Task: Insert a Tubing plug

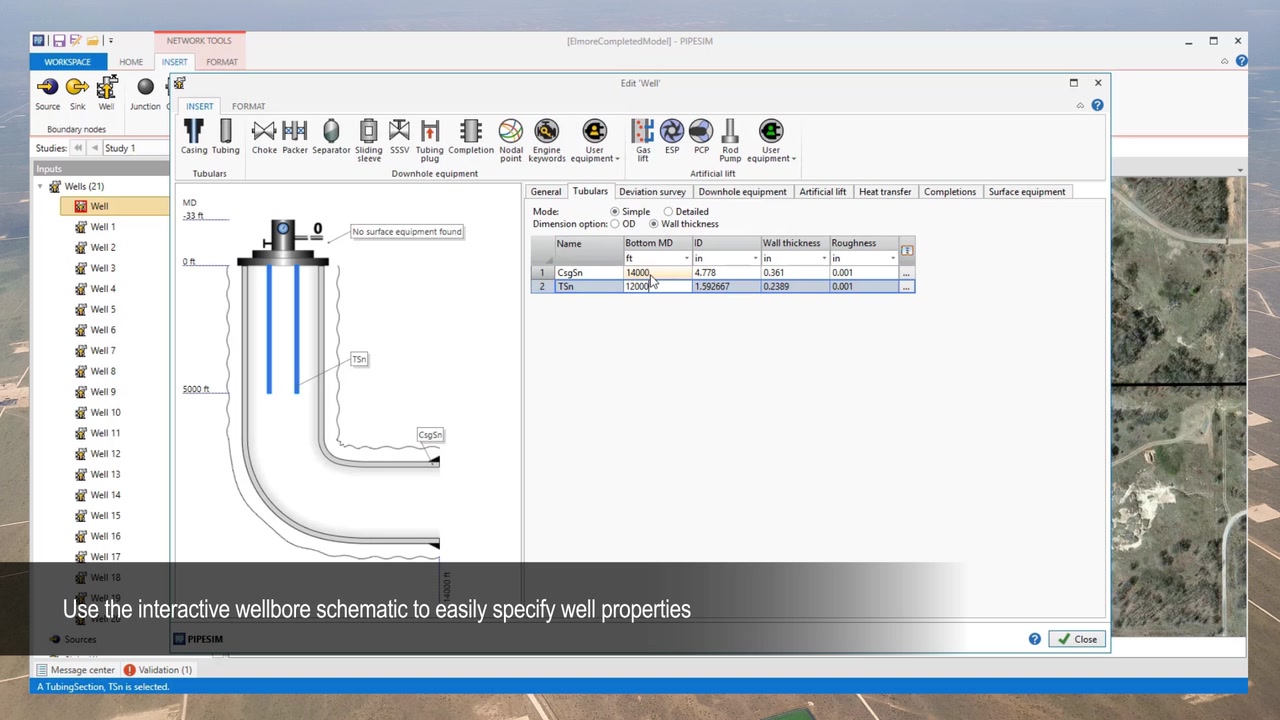Action: (430, 141)
